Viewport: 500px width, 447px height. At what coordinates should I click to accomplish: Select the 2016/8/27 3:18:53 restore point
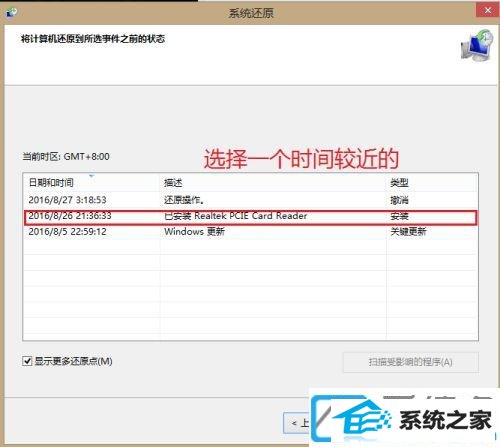250,200
